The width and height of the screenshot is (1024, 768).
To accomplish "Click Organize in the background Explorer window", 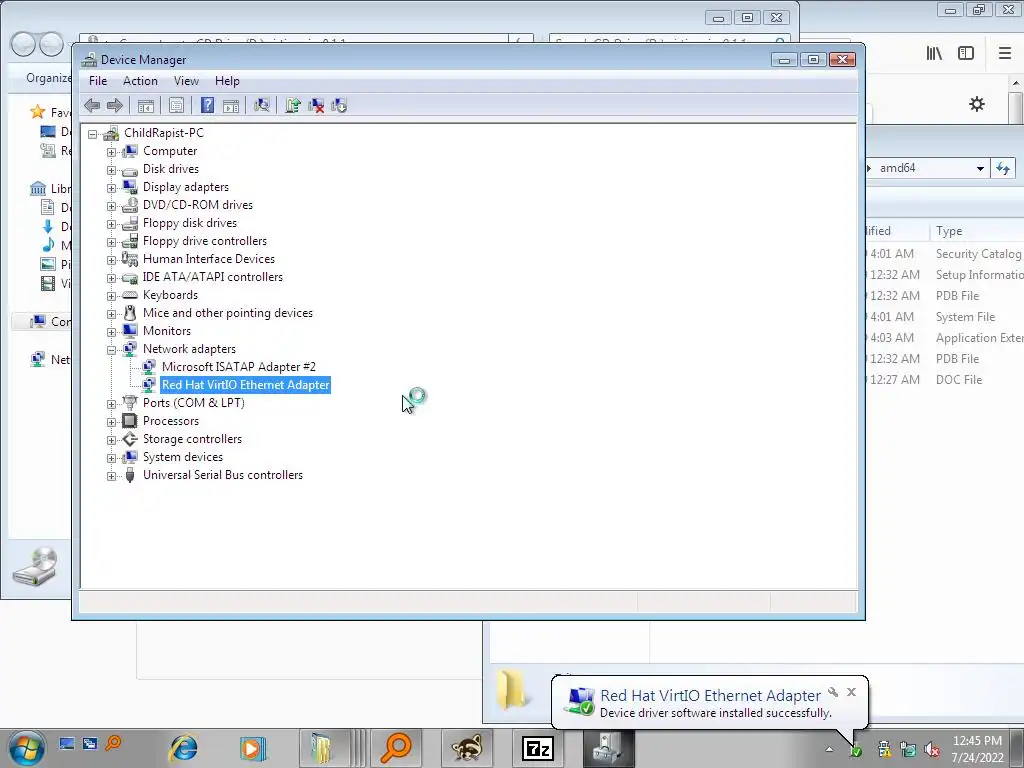I will [48, 78].
